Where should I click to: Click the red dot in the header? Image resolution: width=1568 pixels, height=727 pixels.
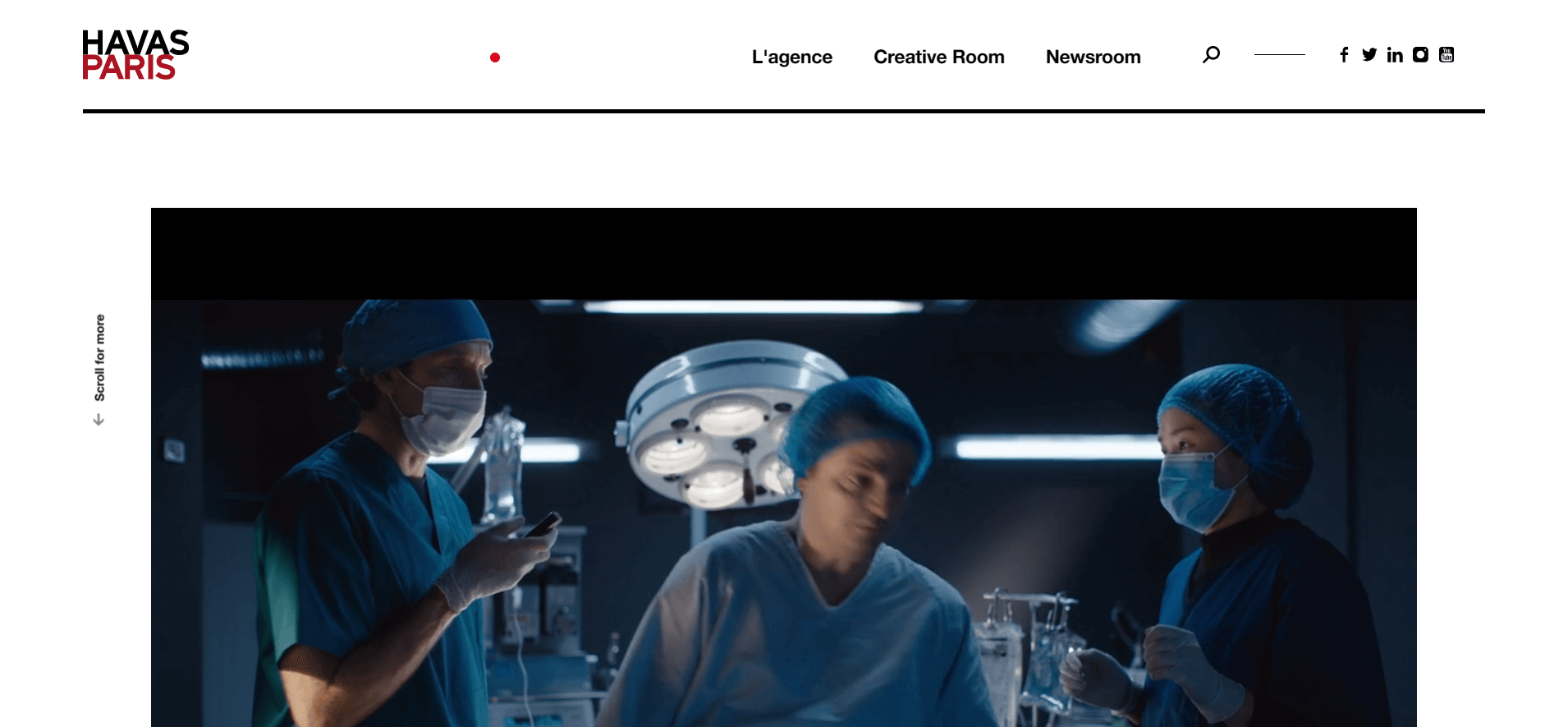[x=495, y=58]
